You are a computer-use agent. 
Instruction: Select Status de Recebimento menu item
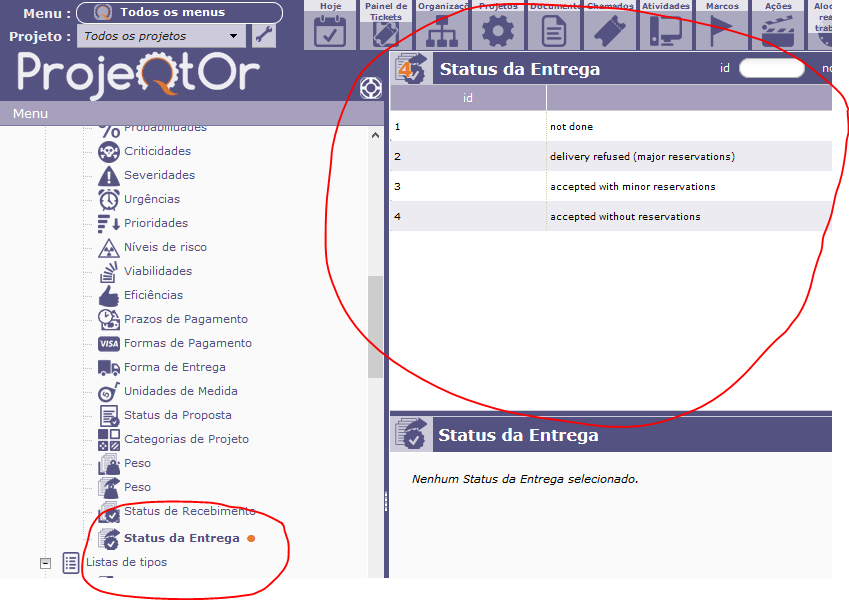[x=189, y=511]
